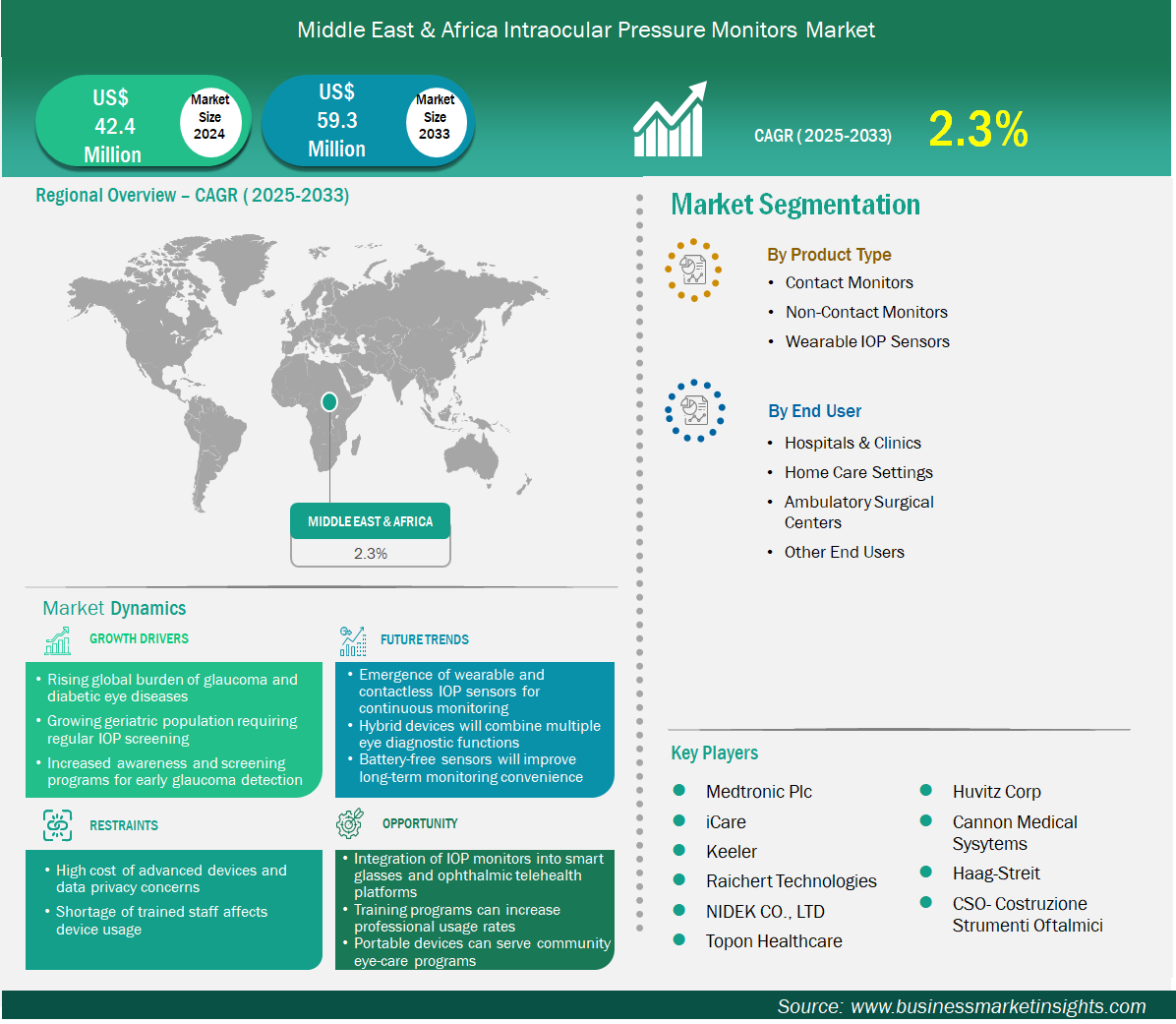
Task: Click the Middle East & Africa map label
Action: pos(370,521)
